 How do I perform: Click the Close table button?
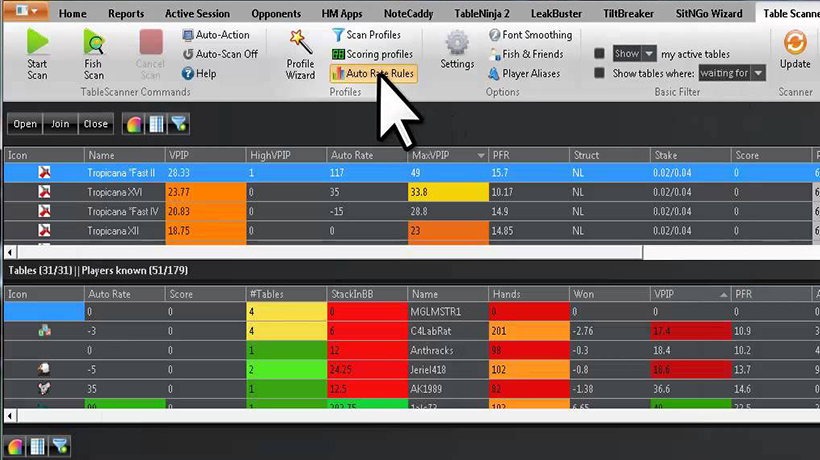(x=96, y=124)
